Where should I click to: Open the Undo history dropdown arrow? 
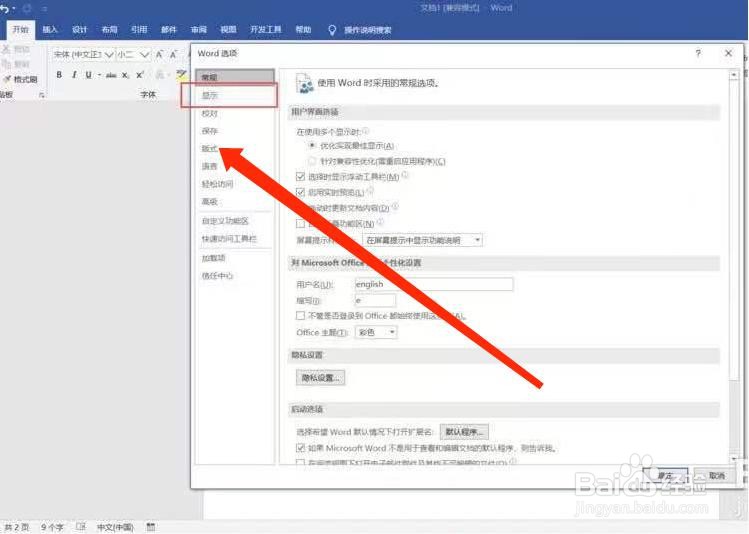[x=13, y=9]
